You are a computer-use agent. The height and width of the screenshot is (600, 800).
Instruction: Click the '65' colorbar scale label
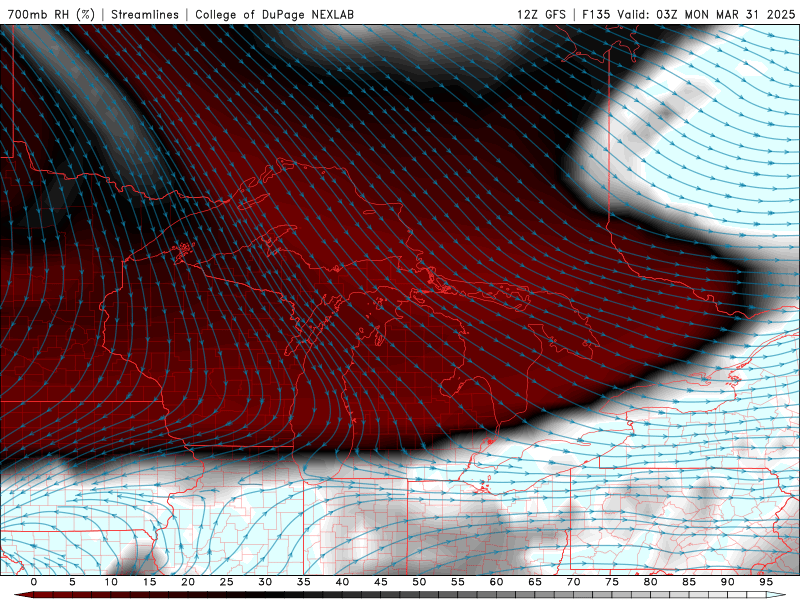click(x=535, y=582)
